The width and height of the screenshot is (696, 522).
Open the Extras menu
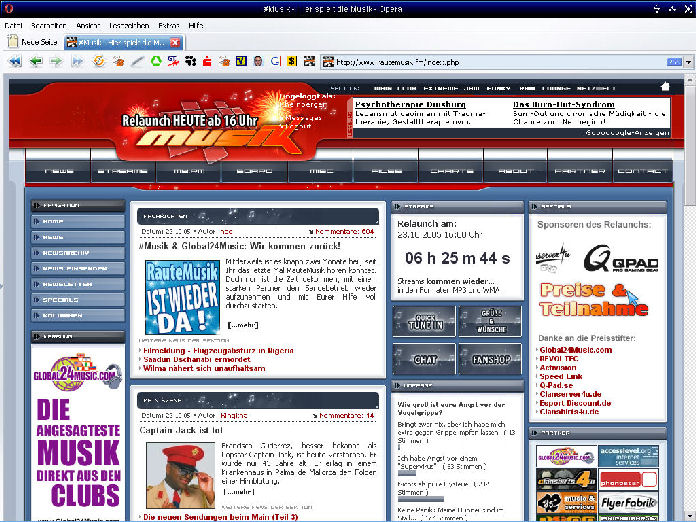169,25
